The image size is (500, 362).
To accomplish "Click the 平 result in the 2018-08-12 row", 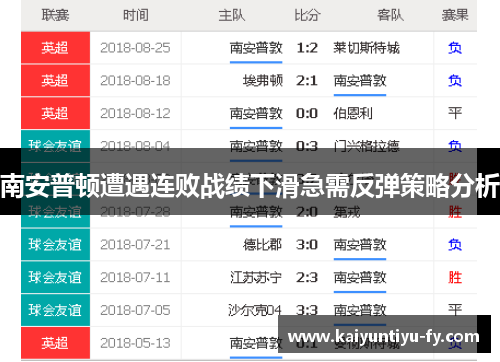I will click(455, 113).
